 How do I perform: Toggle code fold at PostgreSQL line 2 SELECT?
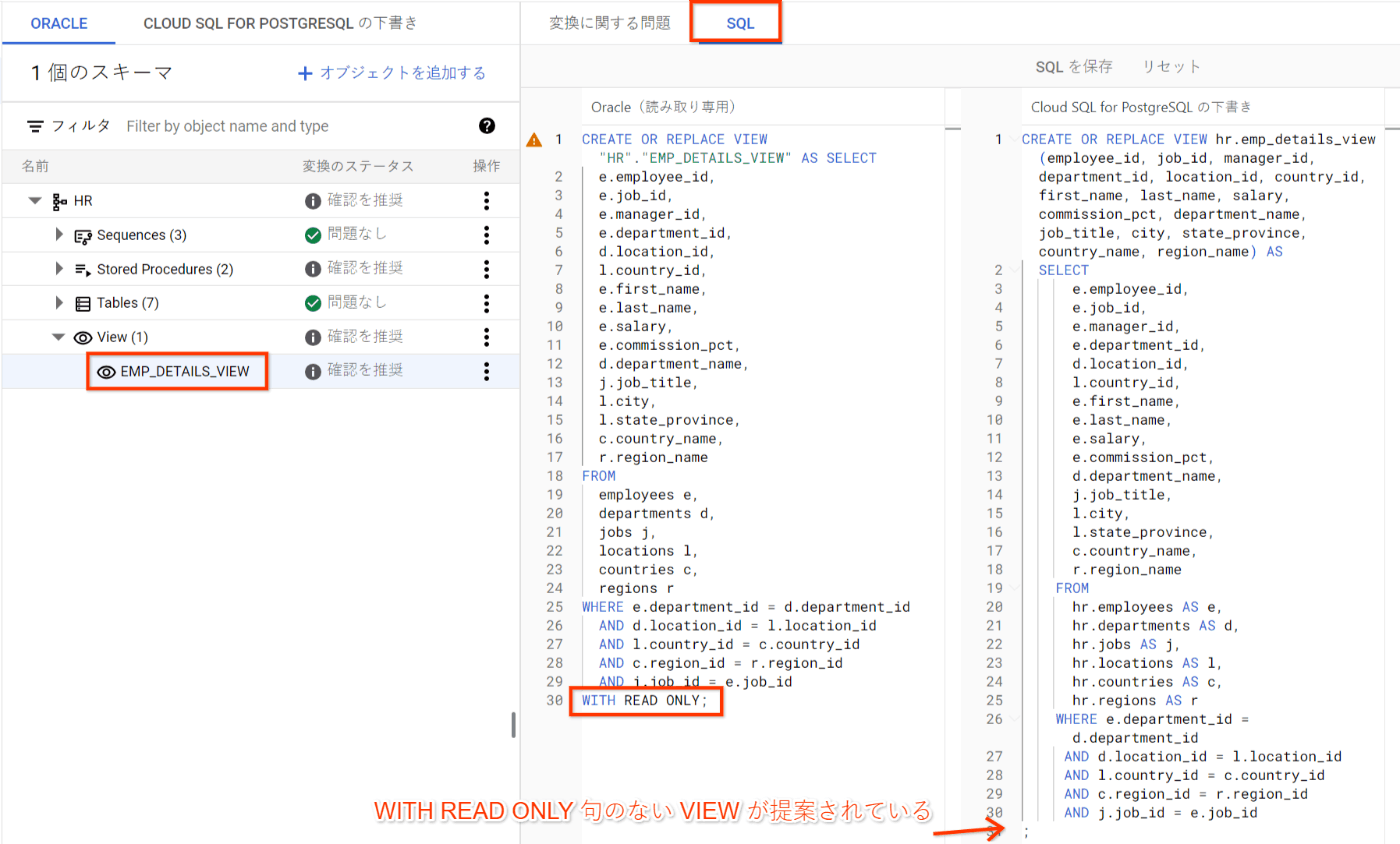(1013, 270)
